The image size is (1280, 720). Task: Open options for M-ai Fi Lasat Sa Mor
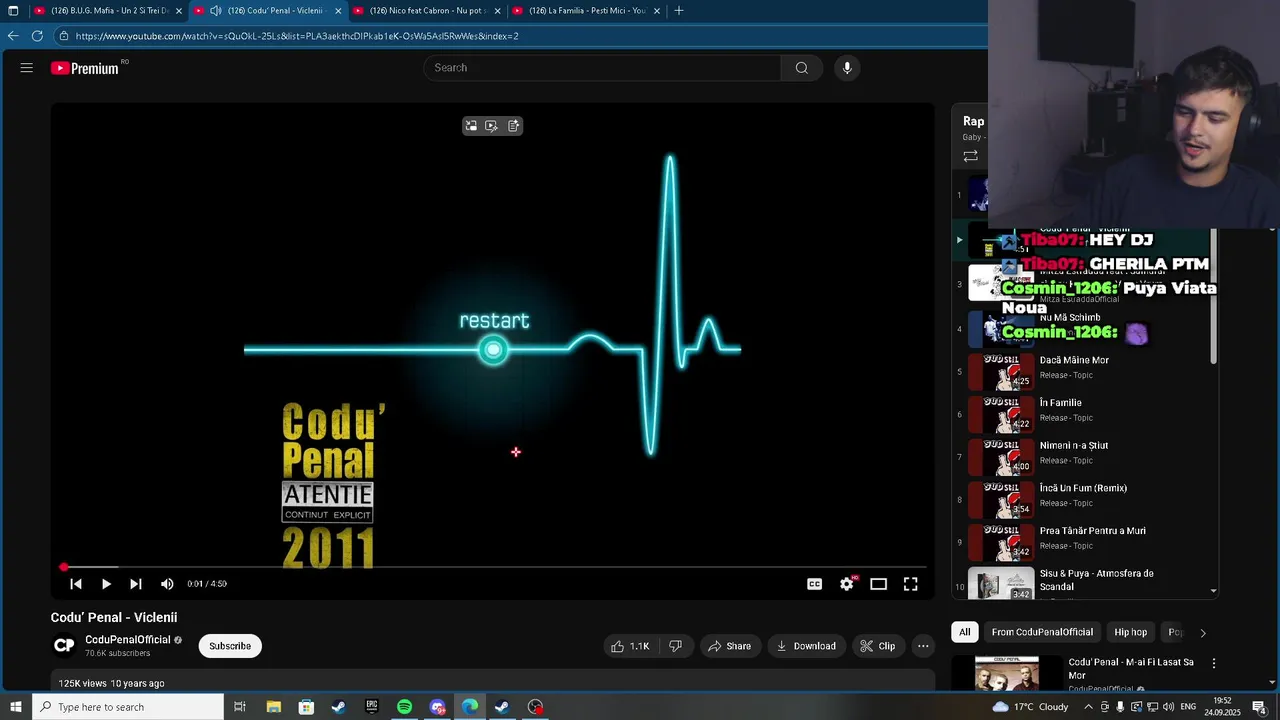(1214, 663)
